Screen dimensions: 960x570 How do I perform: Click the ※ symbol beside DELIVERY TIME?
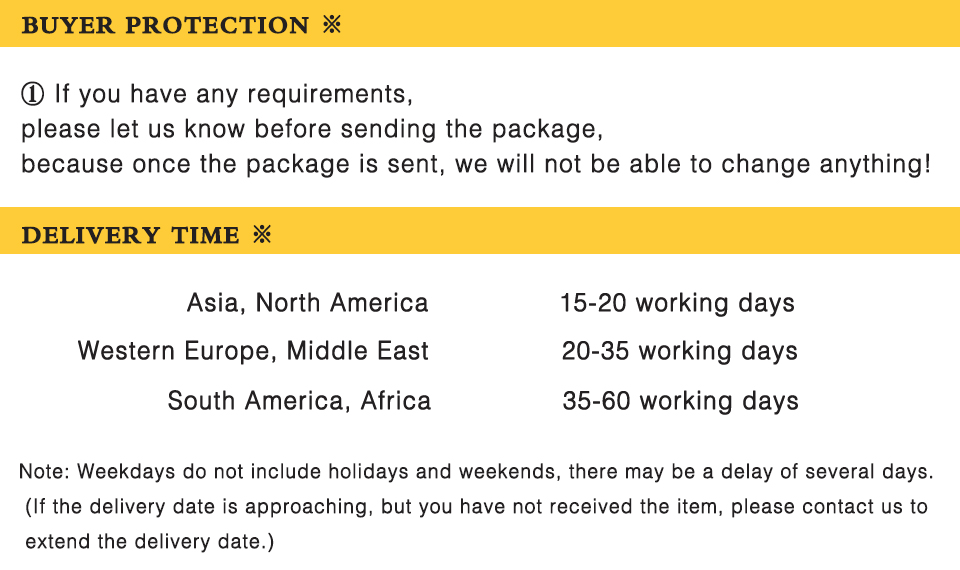pyautogui.click(x=262, y=235)
